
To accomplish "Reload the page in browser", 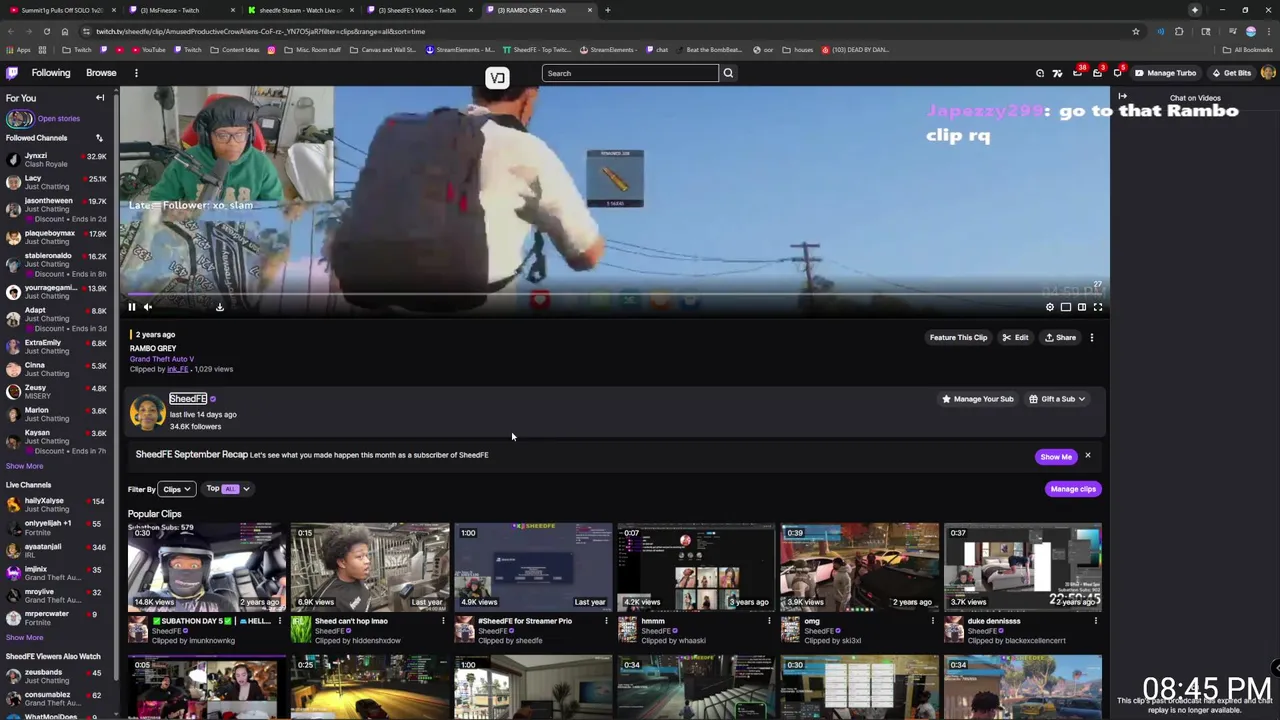I will coord(46,31).
